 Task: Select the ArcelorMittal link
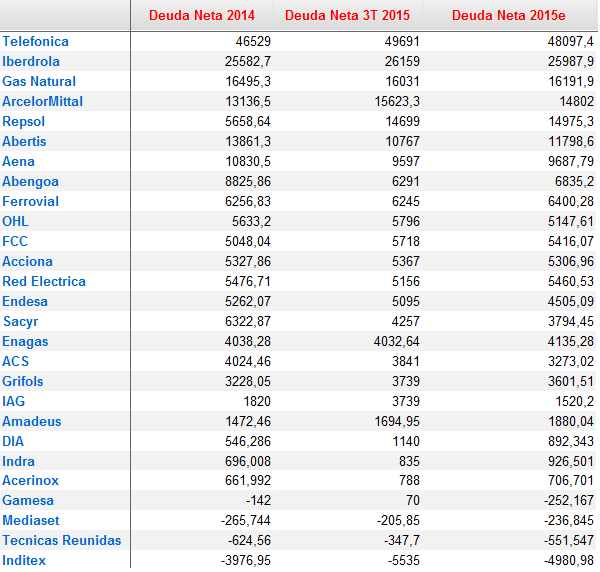tap(42, 102)
